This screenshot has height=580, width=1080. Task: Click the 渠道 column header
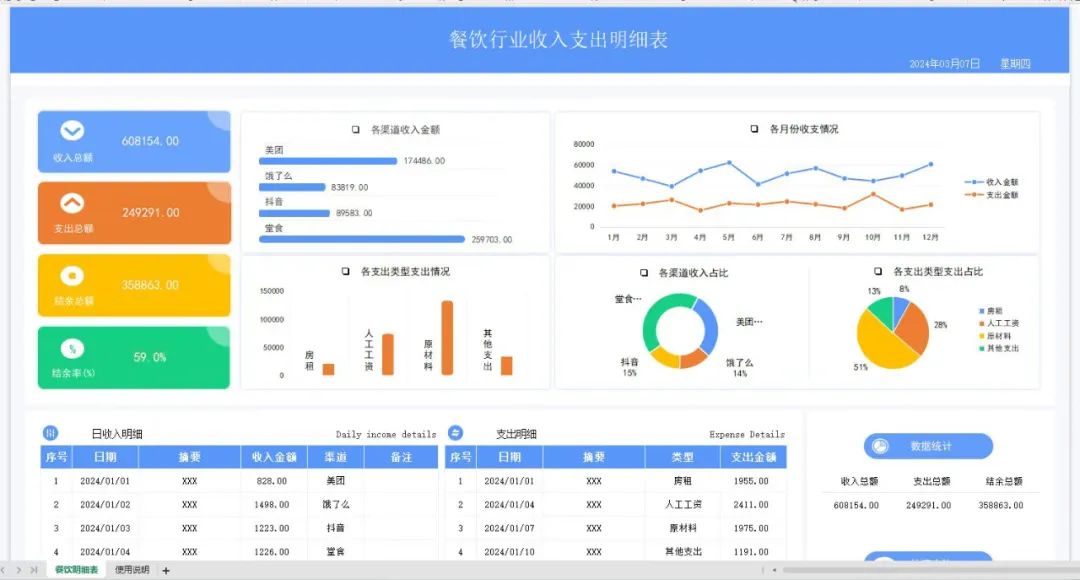click(335, 457)
